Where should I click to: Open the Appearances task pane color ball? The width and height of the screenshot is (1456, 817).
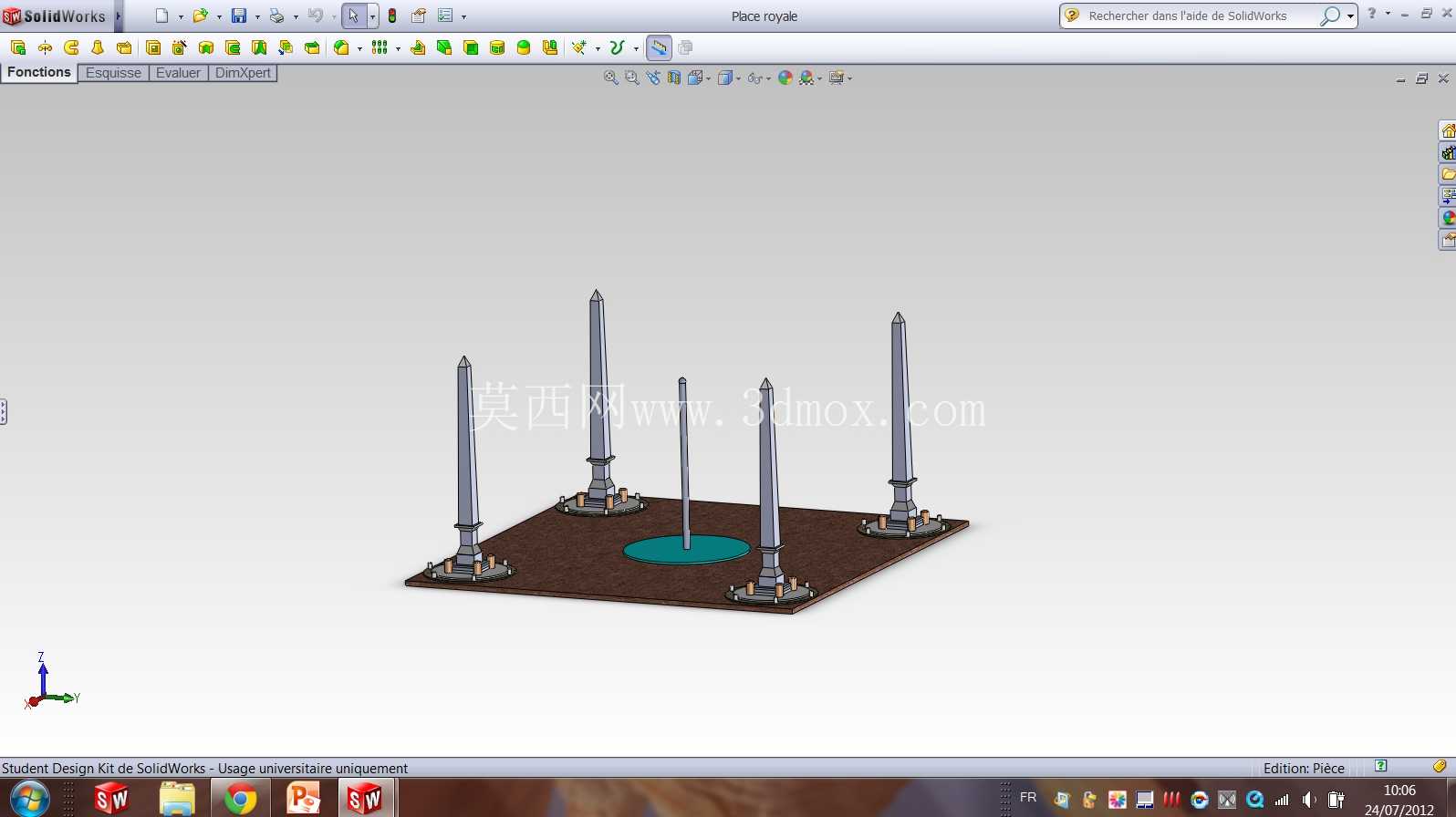pos(1448,218)
